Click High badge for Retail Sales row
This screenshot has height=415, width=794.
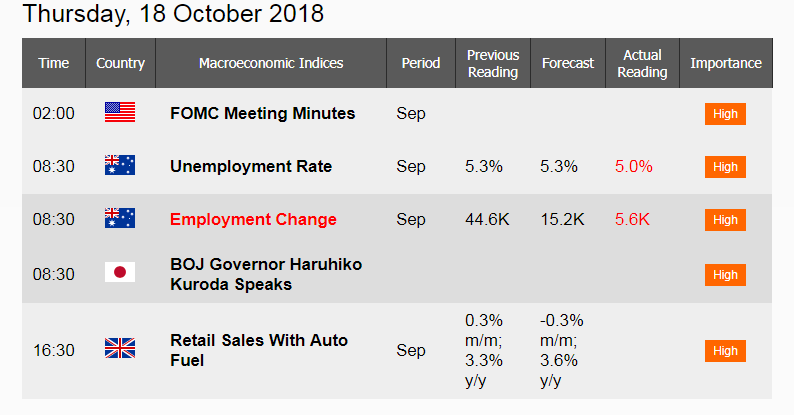tap(725, 351)
